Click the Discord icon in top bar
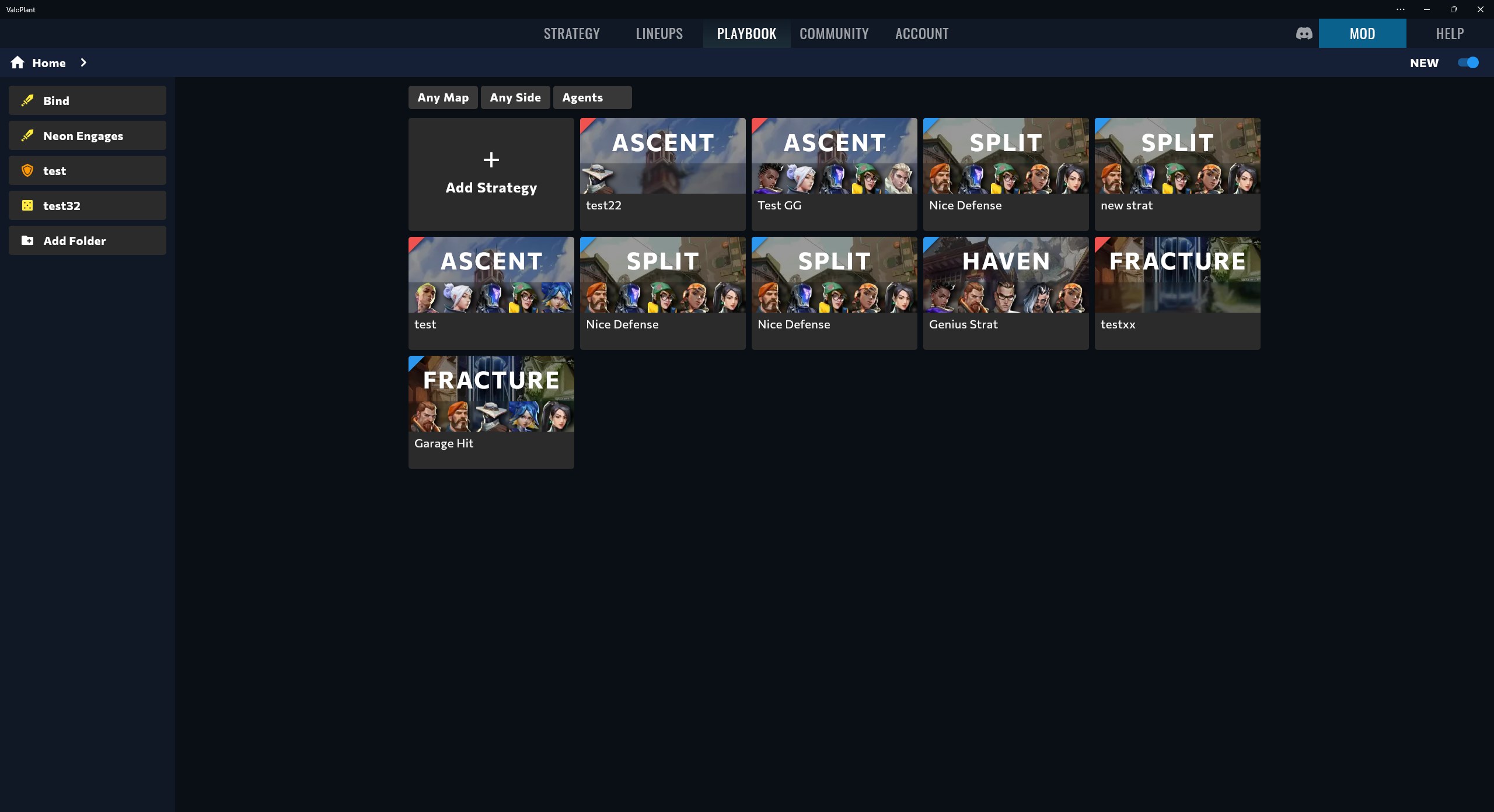 tap(1304, 34)
